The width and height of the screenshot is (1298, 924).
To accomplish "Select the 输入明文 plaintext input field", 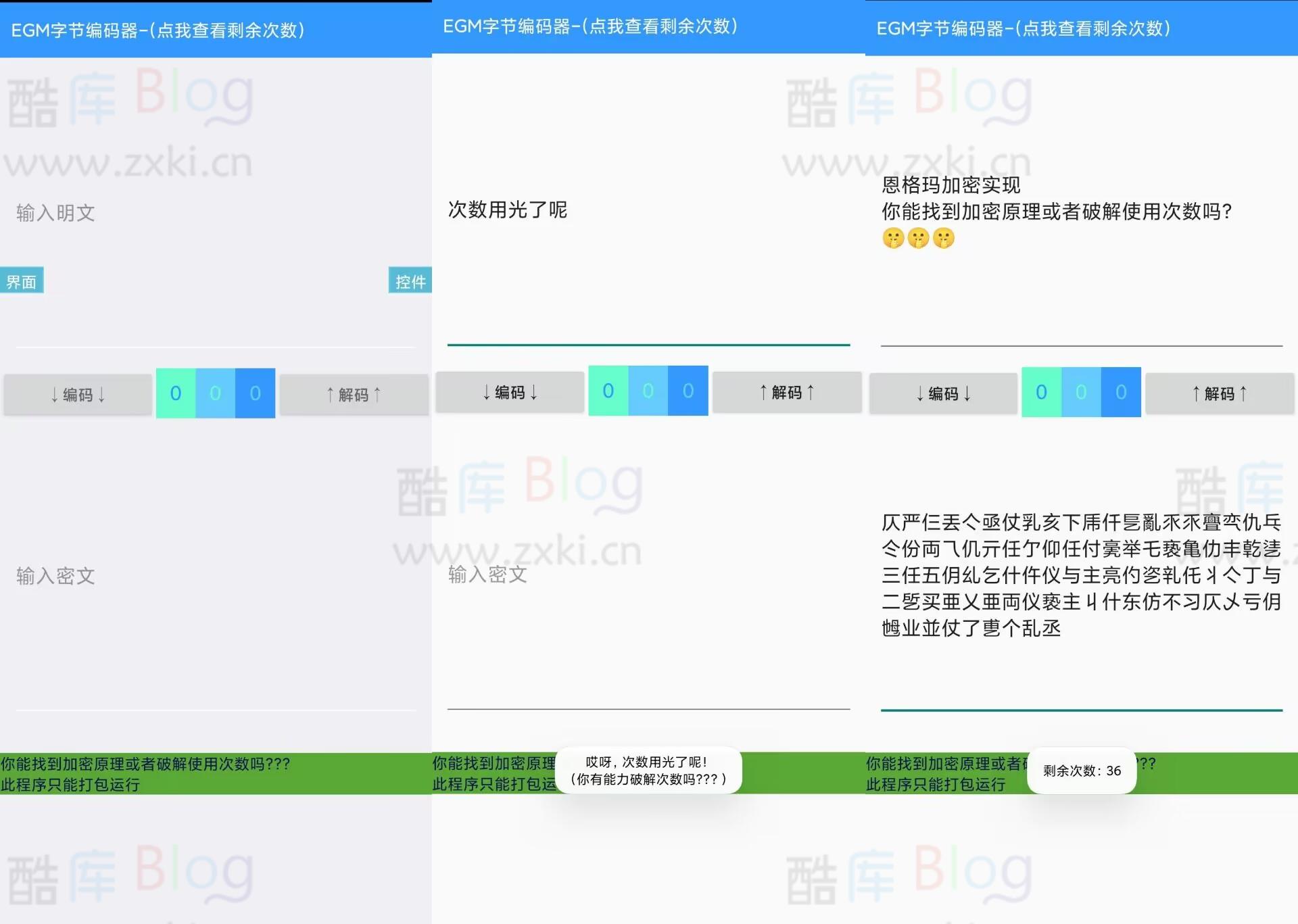I will pos(203,213).
